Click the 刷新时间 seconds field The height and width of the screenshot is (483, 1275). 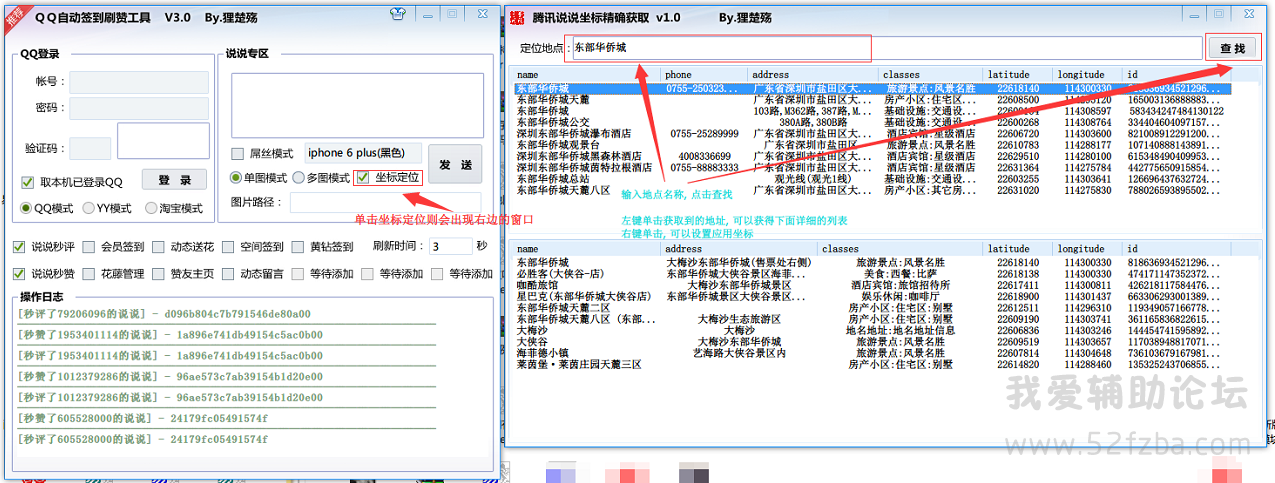[x=449, y=246]
